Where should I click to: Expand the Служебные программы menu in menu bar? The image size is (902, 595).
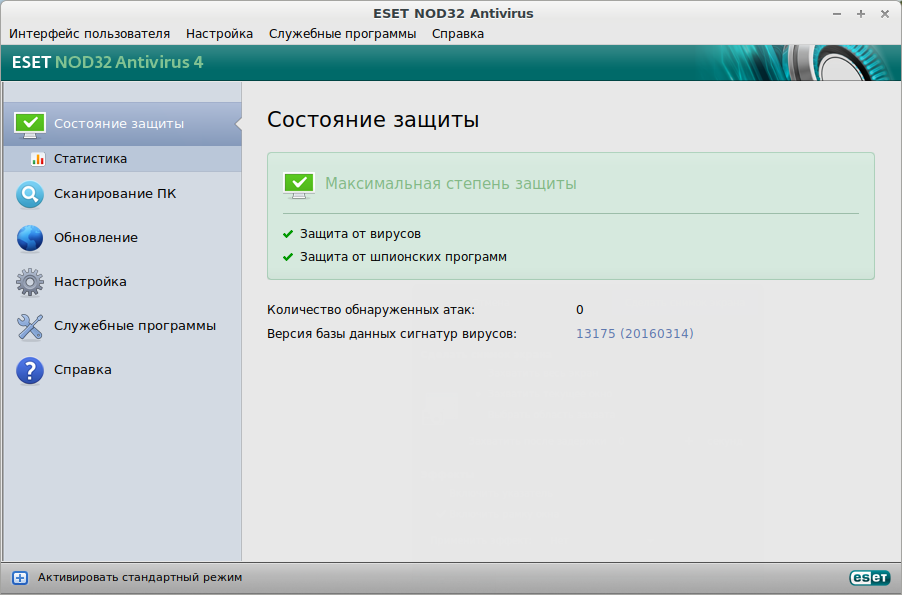click(x=342, y=33)
